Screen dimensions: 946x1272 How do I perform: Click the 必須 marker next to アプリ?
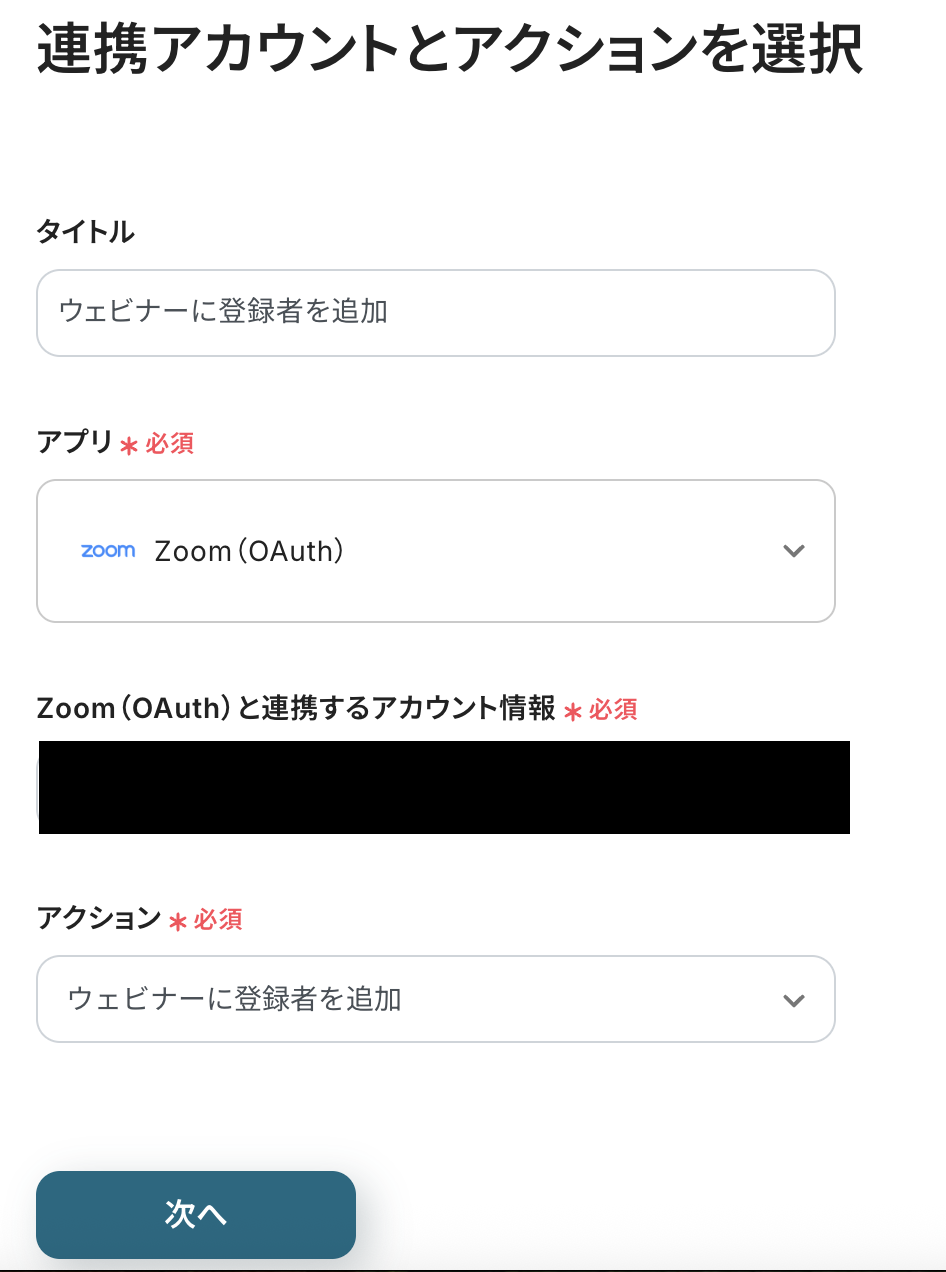pos(170,443)
